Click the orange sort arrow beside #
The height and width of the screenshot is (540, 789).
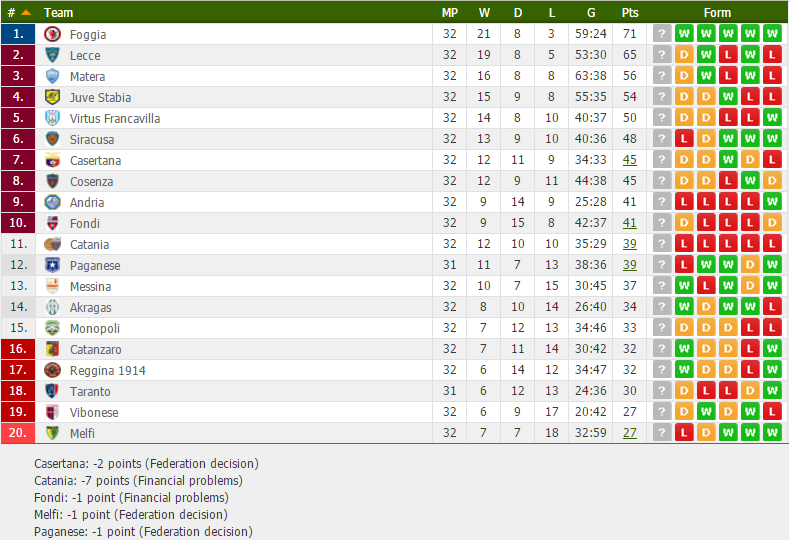[26, 13]
